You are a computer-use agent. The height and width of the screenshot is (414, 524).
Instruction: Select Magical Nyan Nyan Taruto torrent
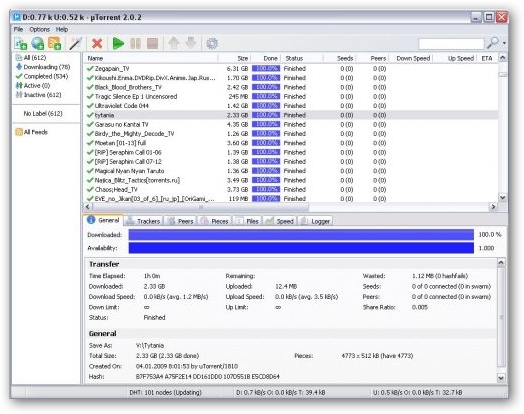tap(291, 171)
